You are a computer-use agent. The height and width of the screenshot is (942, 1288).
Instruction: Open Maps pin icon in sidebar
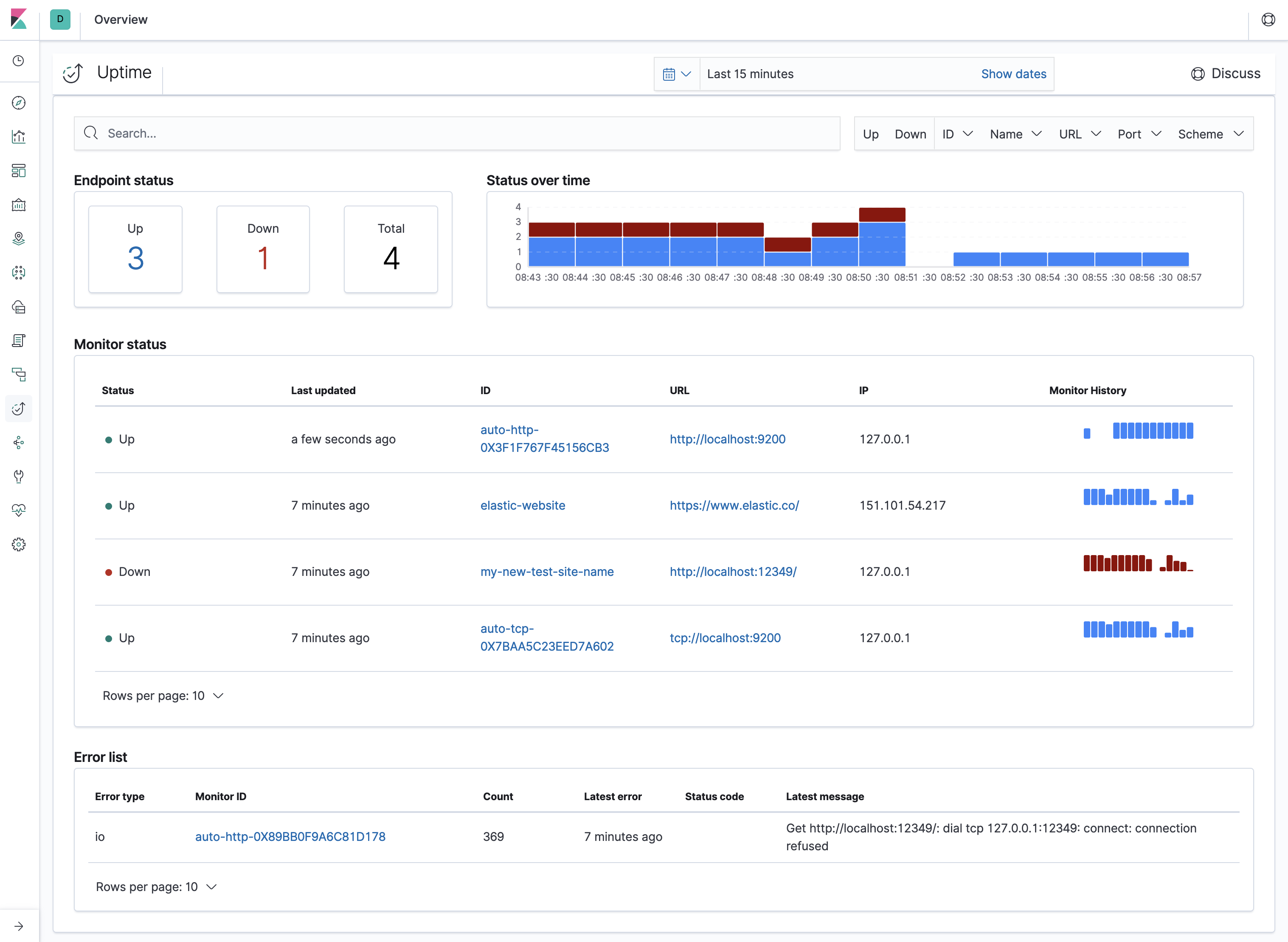[19, 238]
